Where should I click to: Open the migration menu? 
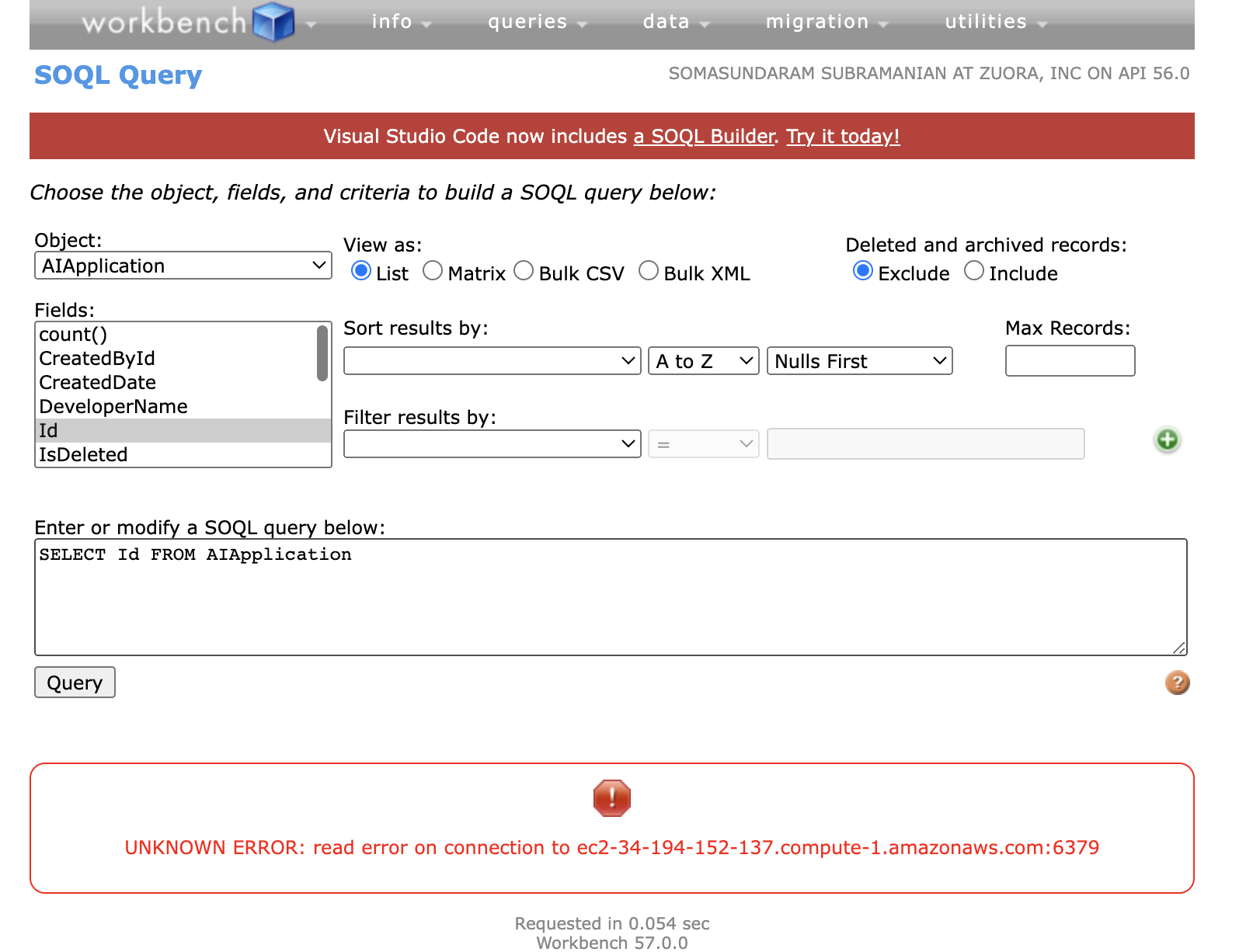coord(818,23)
